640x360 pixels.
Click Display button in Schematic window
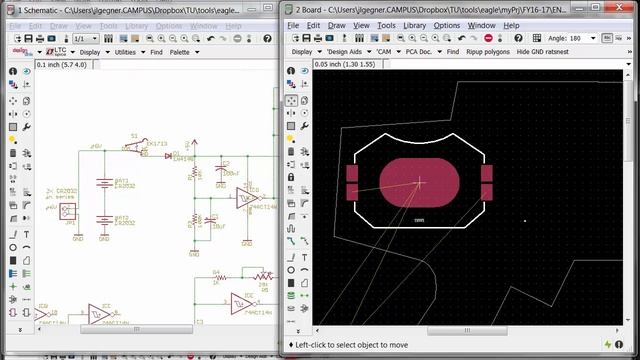click(x=90, y=52)
